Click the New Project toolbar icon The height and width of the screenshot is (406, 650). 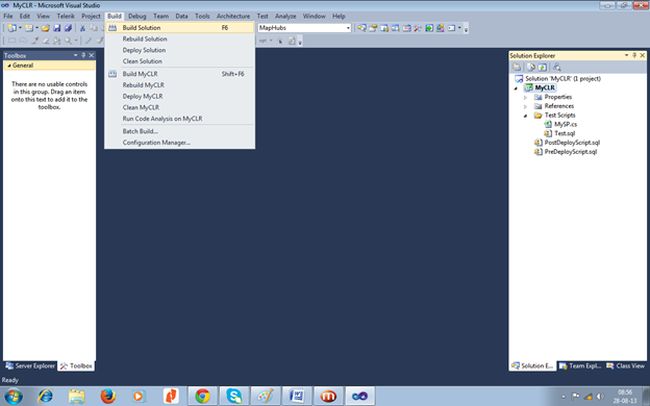click(12, 28)
